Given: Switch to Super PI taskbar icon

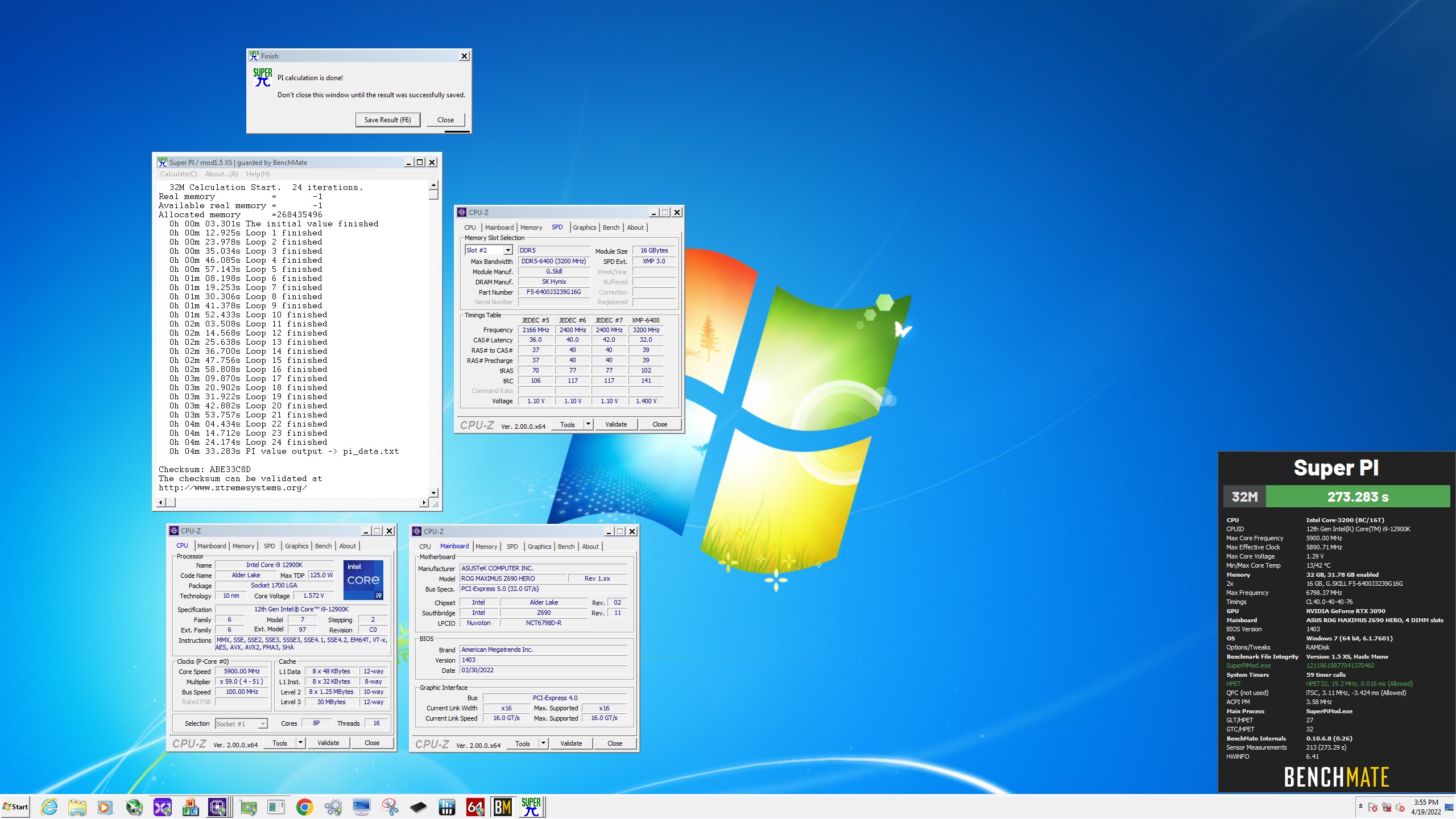Looking at the screenshot, I should [x=531, y=806].
